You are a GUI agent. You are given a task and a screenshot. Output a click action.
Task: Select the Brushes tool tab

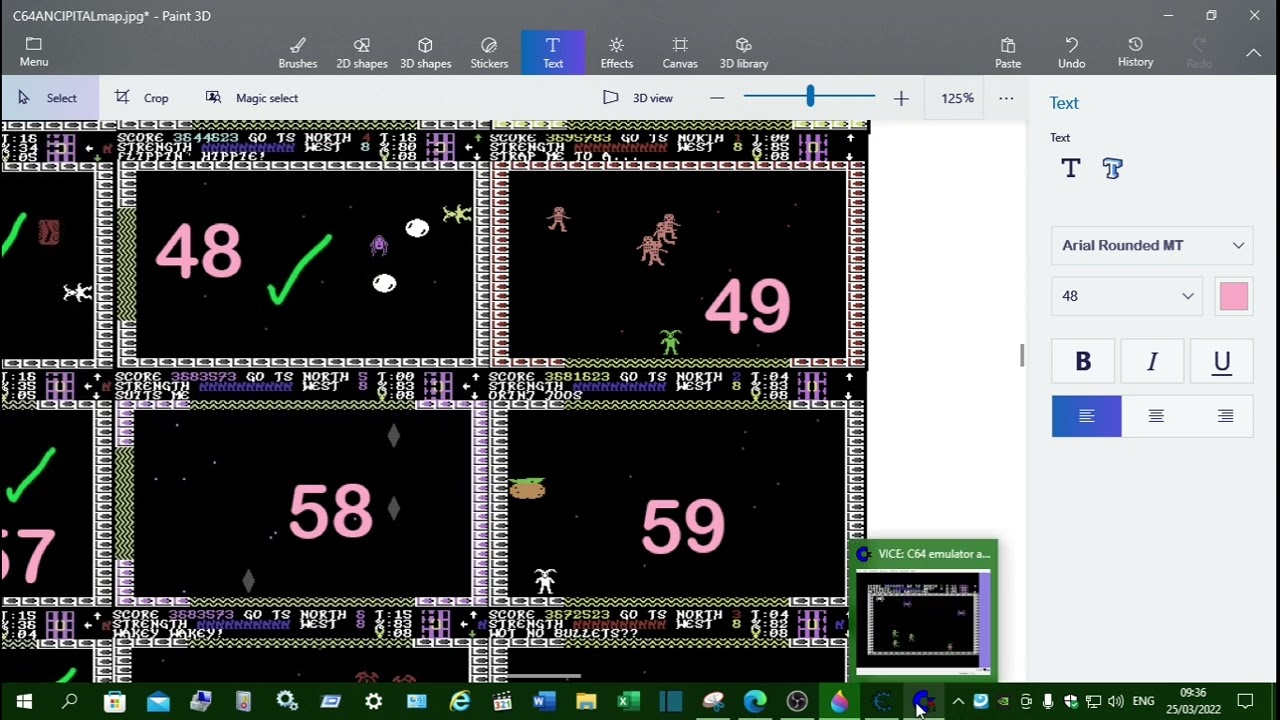click(x=297, y=53)
